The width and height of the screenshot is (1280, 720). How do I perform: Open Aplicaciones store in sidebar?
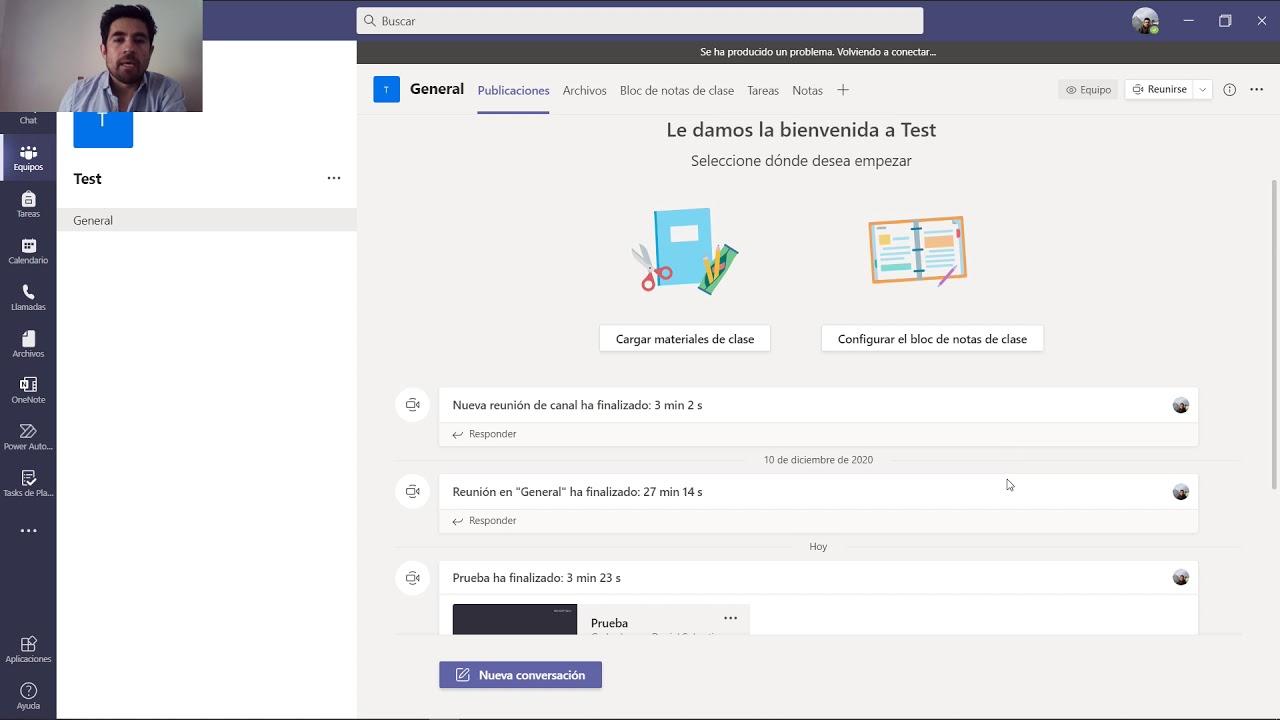pyautogui.click(x=28, y=649)
